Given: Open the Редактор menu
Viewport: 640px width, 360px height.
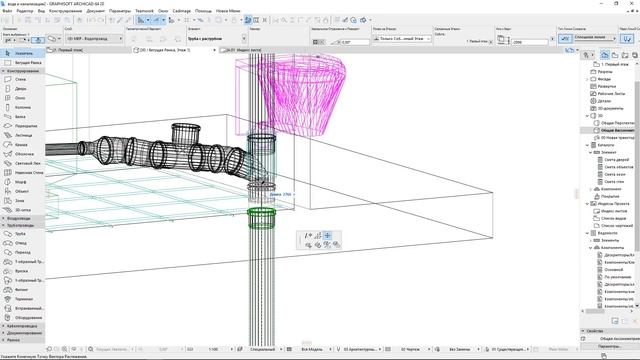Looking at the screenshot, I should coord(24,11).
